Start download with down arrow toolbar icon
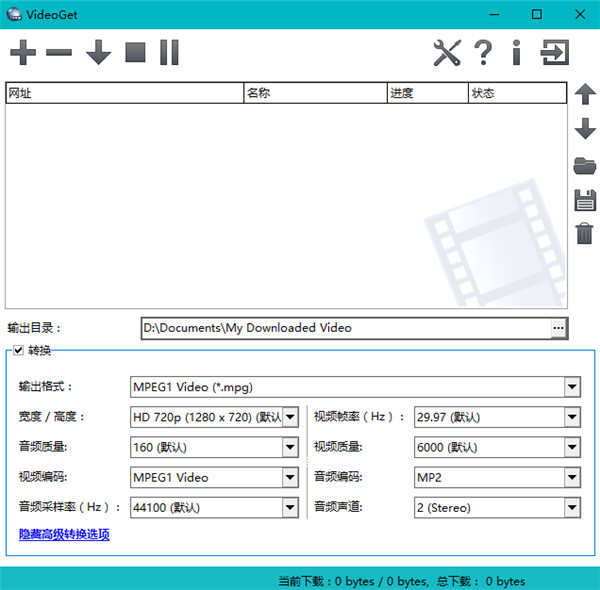 [x=98, y=53]
